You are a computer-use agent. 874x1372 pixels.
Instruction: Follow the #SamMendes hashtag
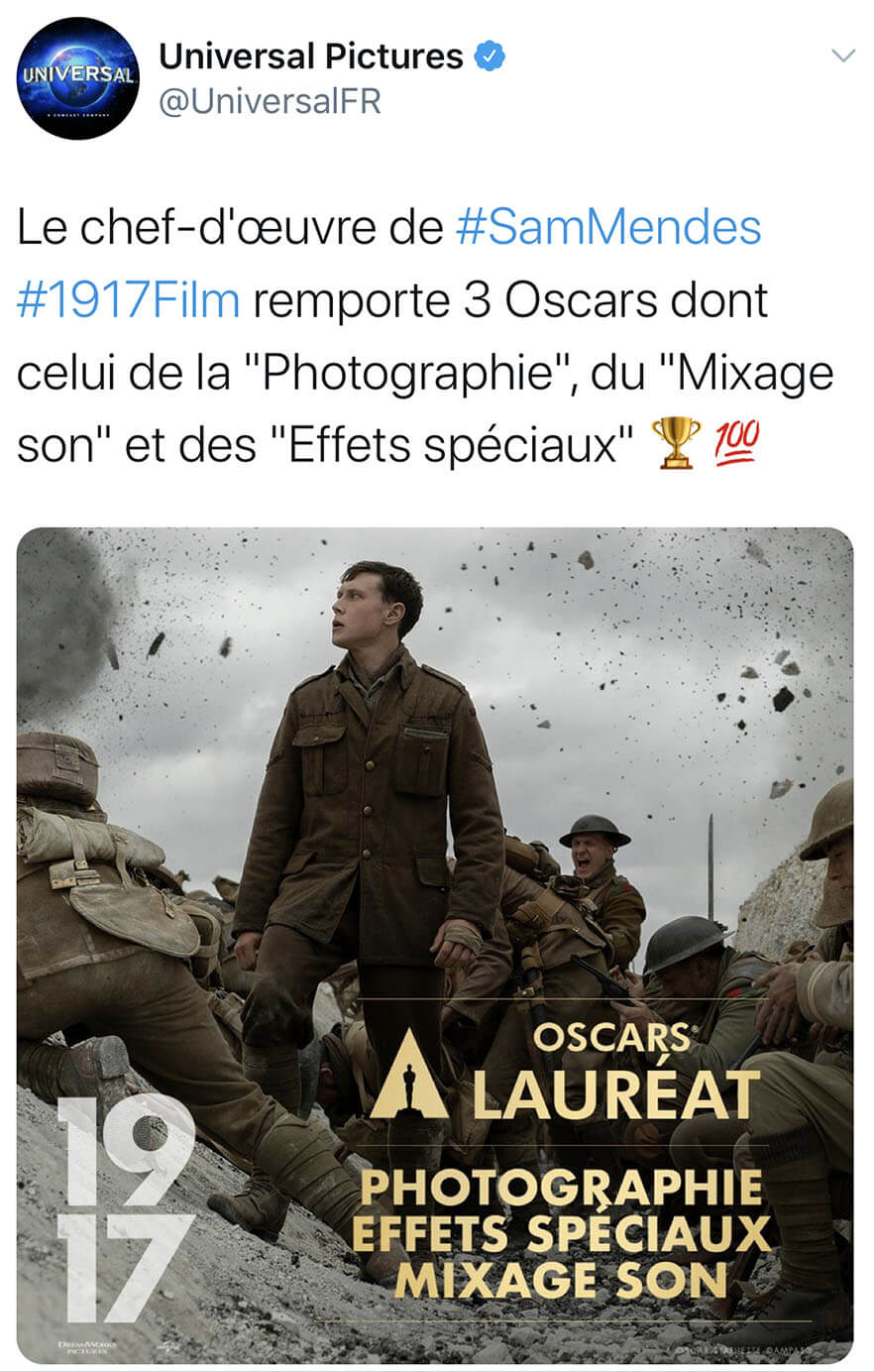tap(608, 228)
